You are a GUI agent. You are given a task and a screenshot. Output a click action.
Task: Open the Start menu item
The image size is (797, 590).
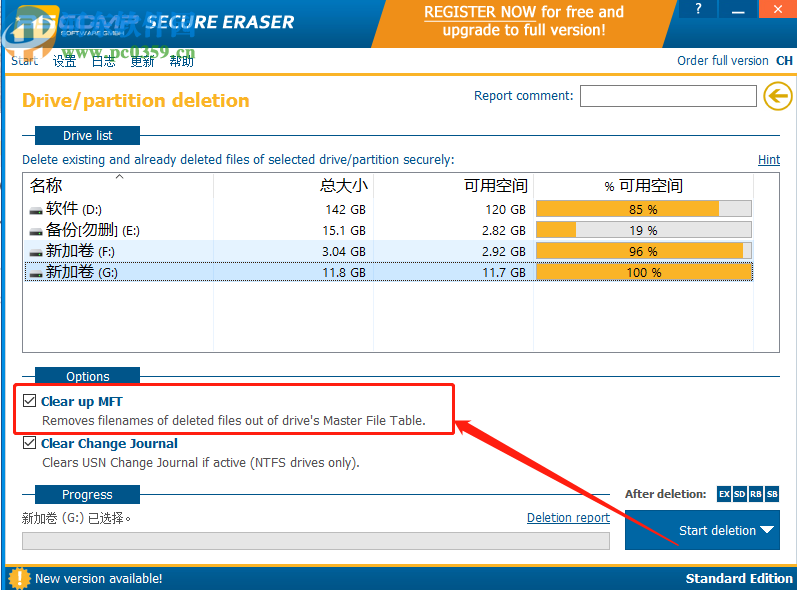[24, 60]
